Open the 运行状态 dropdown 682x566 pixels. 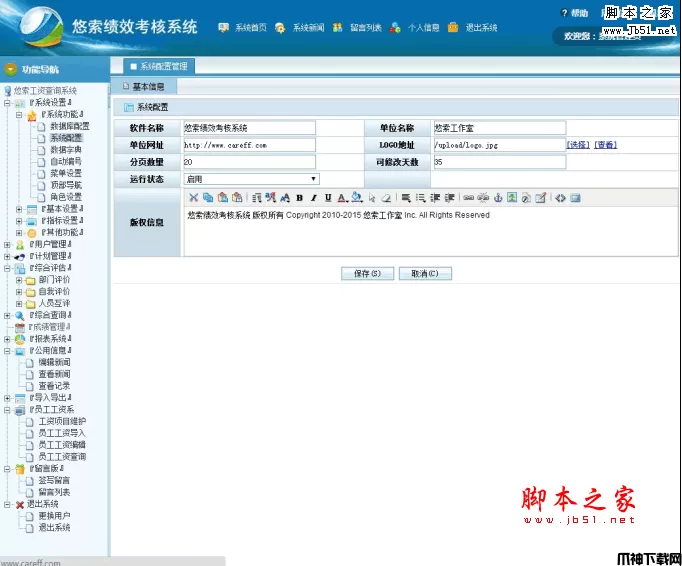[x=250, y=179]
